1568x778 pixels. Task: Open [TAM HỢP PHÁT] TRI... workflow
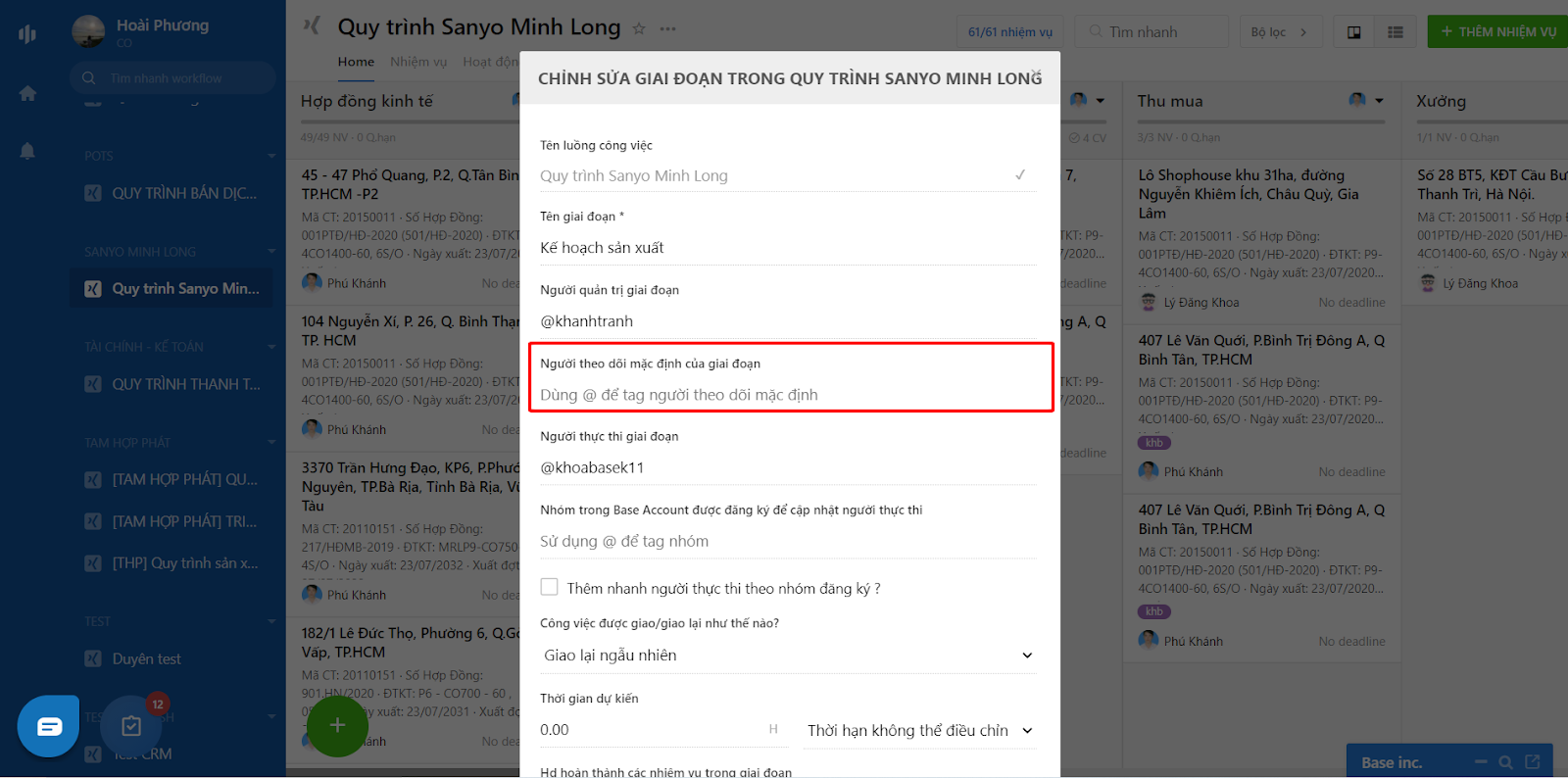(171, 521)
